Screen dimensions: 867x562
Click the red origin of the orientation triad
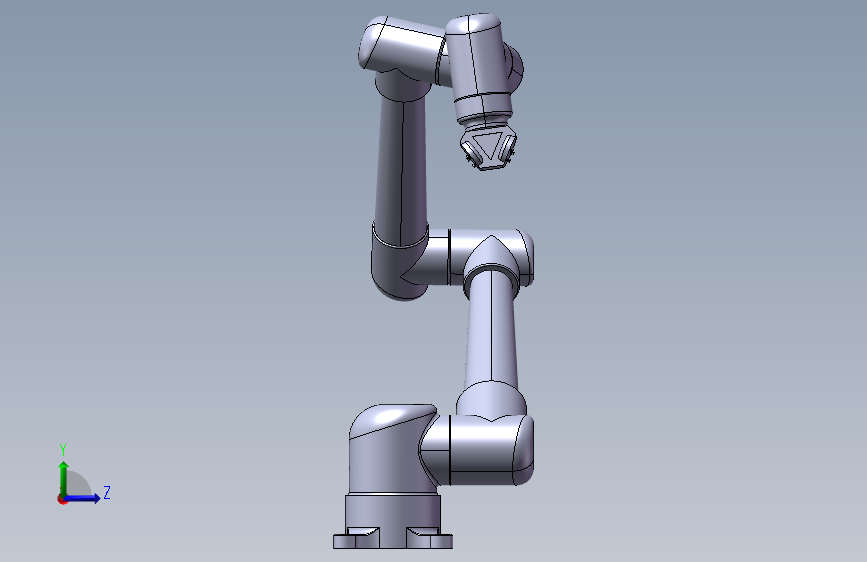62,499
